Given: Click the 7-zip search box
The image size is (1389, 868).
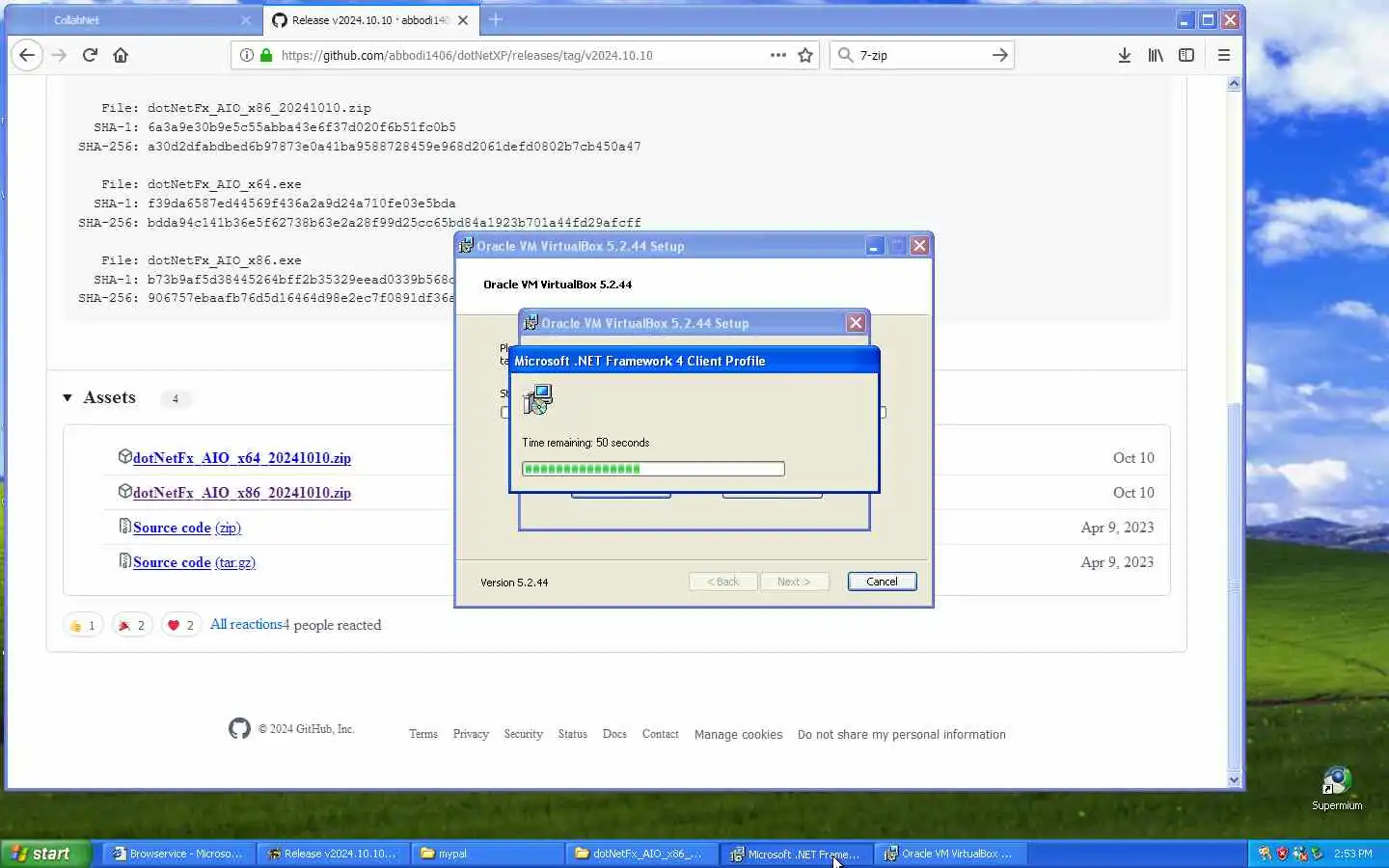Looking at the screenshot, I should pos(921,55).
